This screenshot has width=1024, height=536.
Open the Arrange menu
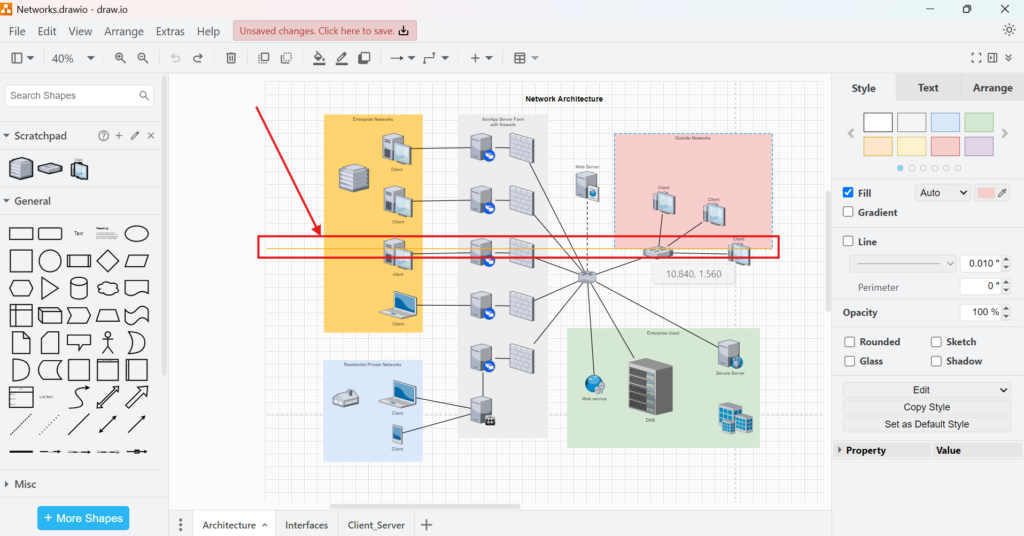point(124,31)
